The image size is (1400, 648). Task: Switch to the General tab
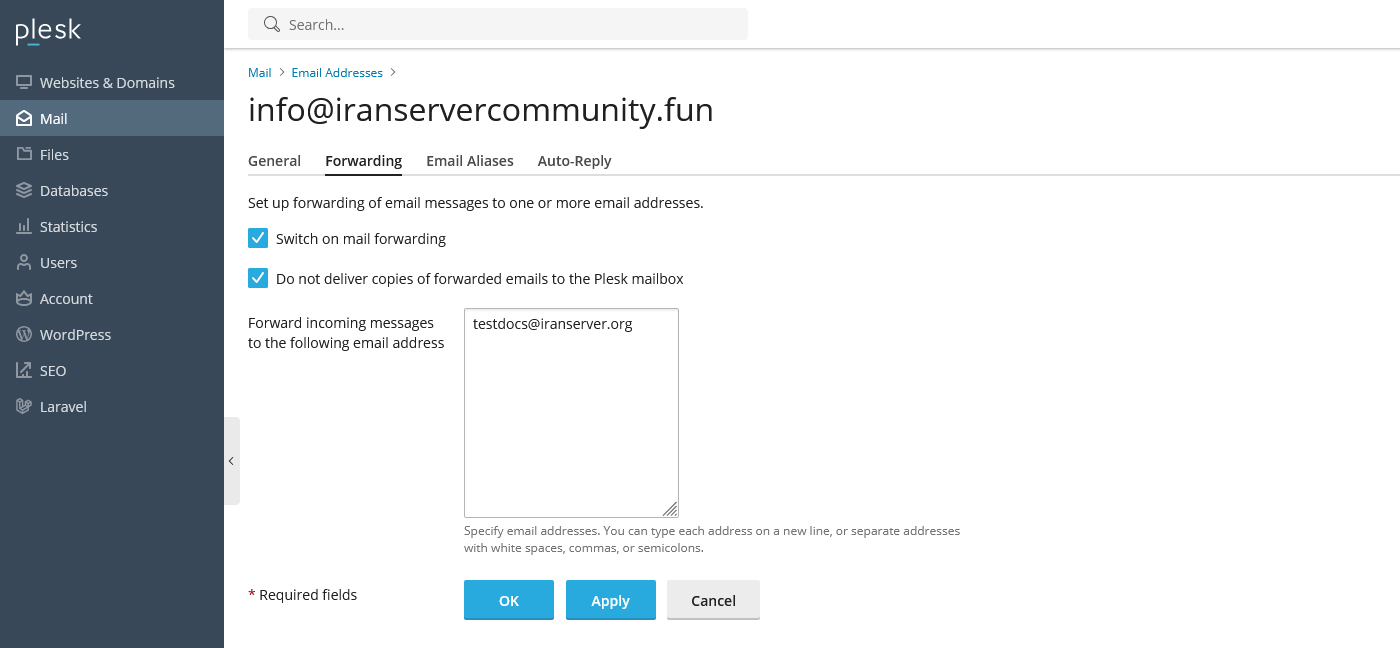click(274, 160)
